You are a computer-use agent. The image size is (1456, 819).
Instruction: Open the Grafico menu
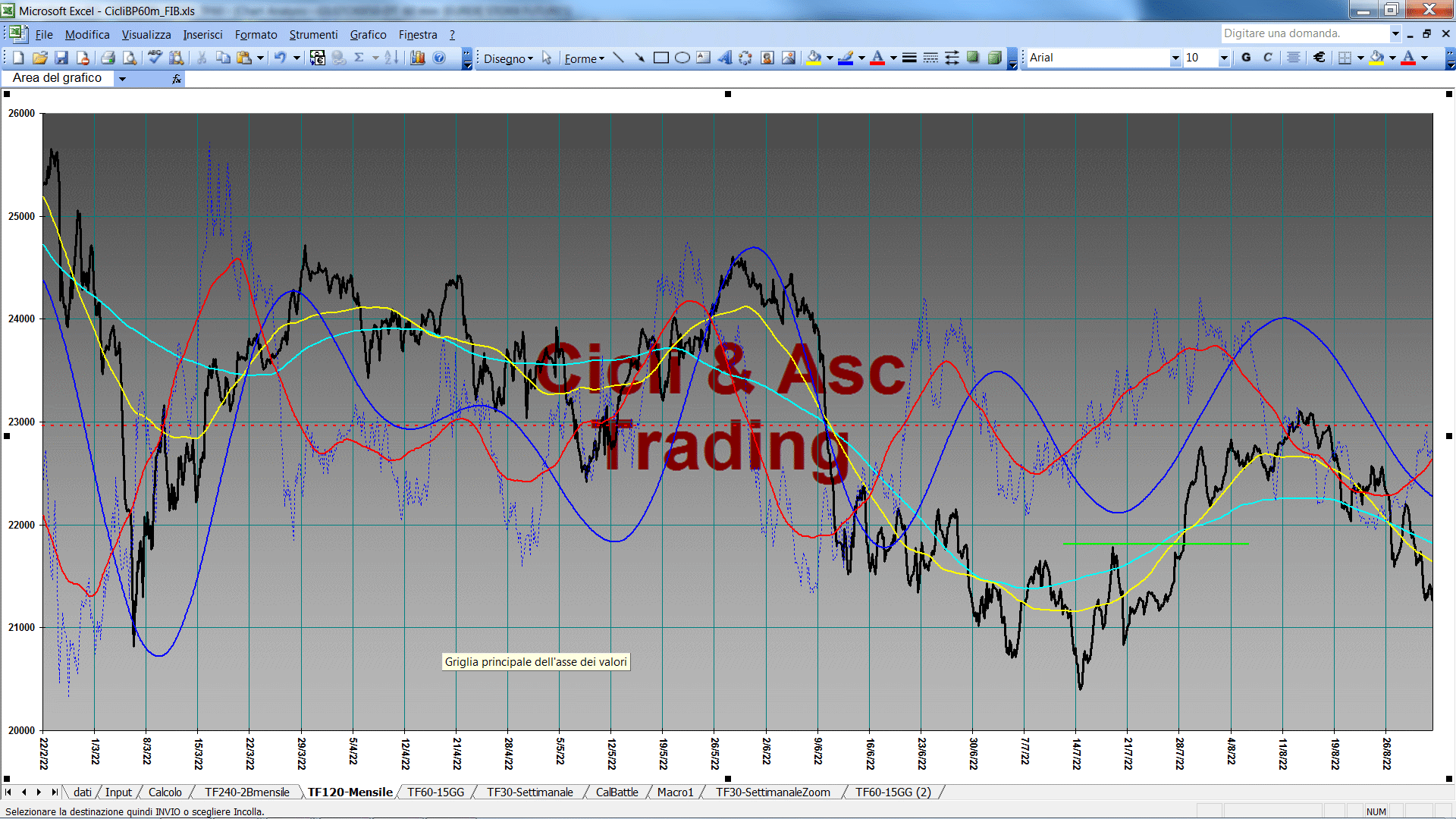368,35
